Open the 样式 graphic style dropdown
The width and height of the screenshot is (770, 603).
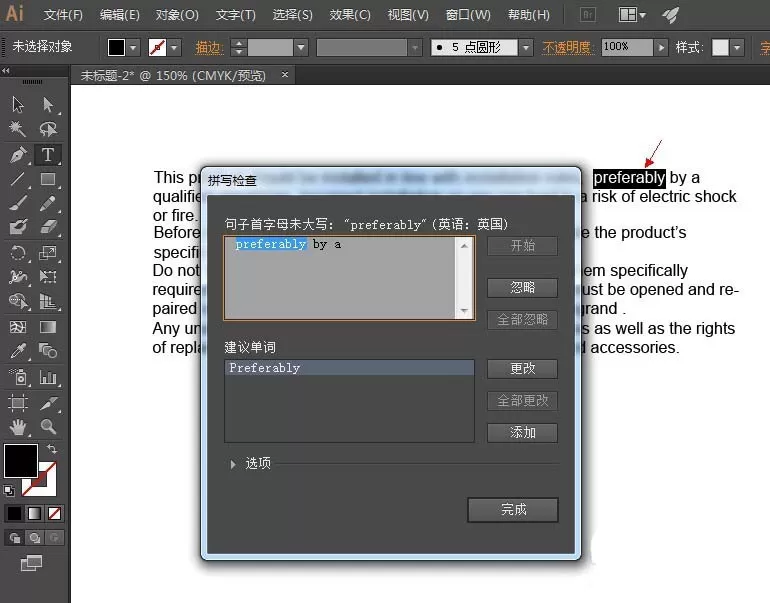(737, 48)
